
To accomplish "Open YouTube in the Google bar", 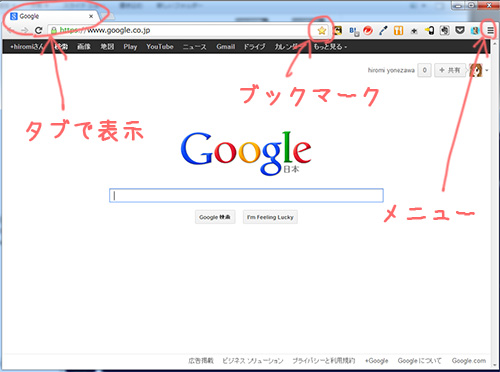I will tap(160, 47).
